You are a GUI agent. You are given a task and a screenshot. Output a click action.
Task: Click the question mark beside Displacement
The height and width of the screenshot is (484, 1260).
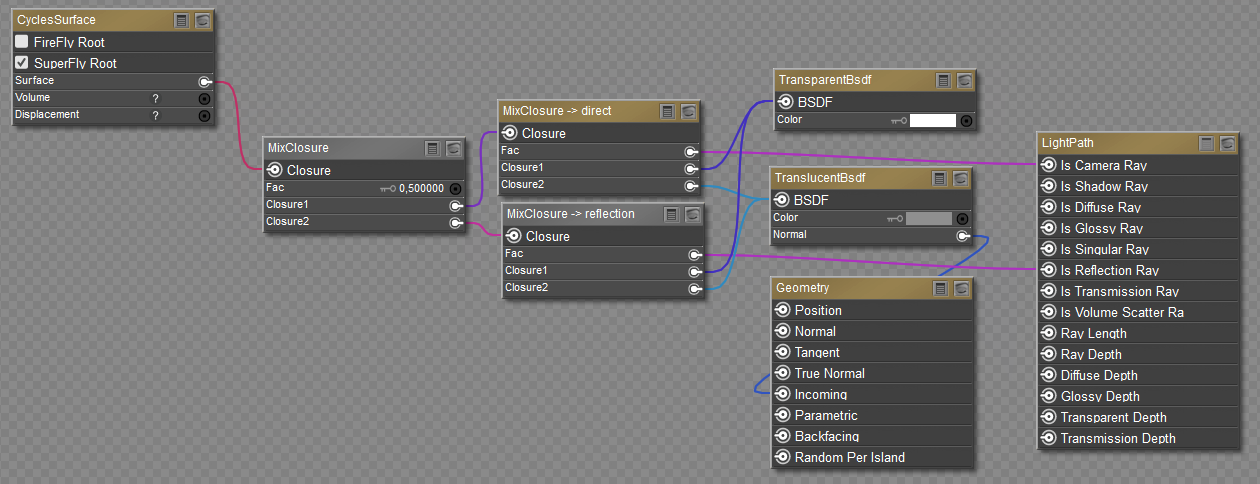tap(155, 115)
